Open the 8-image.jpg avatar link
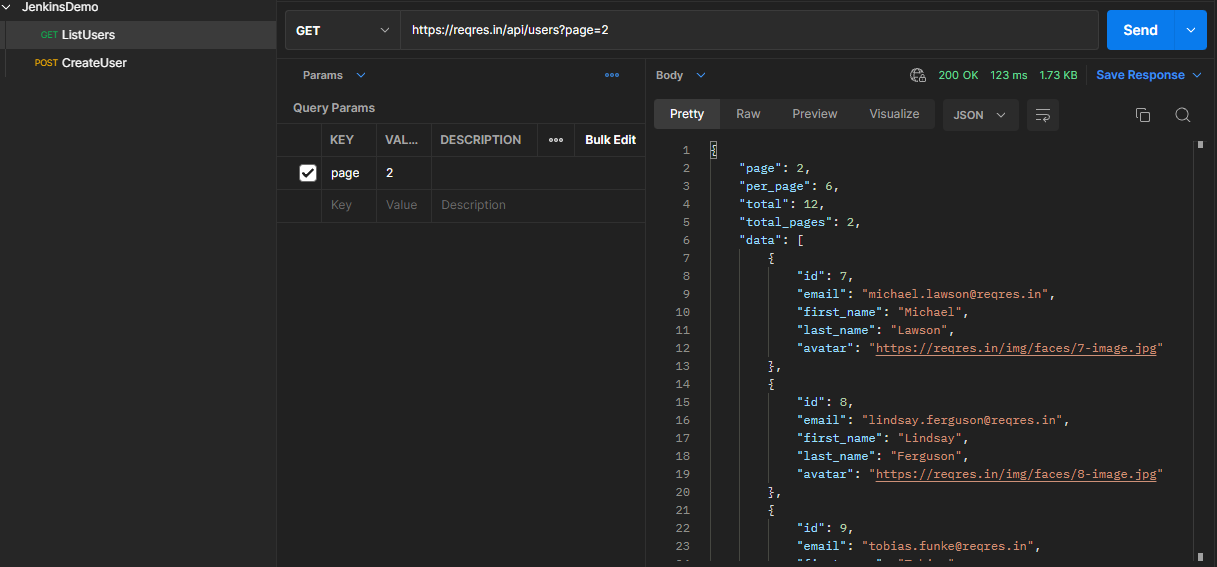 [x=1017, y=474]
